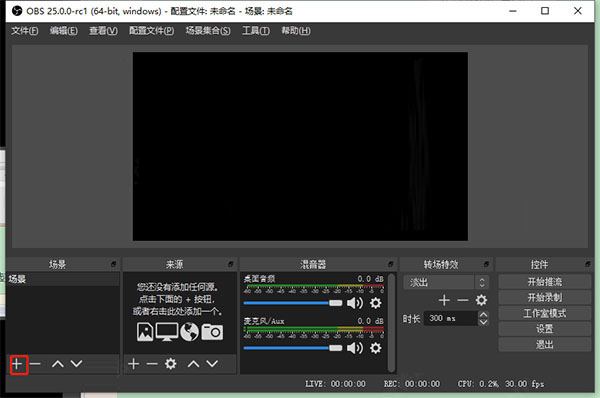Move the scene up in the Scenes panel
This screenshot has height=398, width=600.
point(58,364)
